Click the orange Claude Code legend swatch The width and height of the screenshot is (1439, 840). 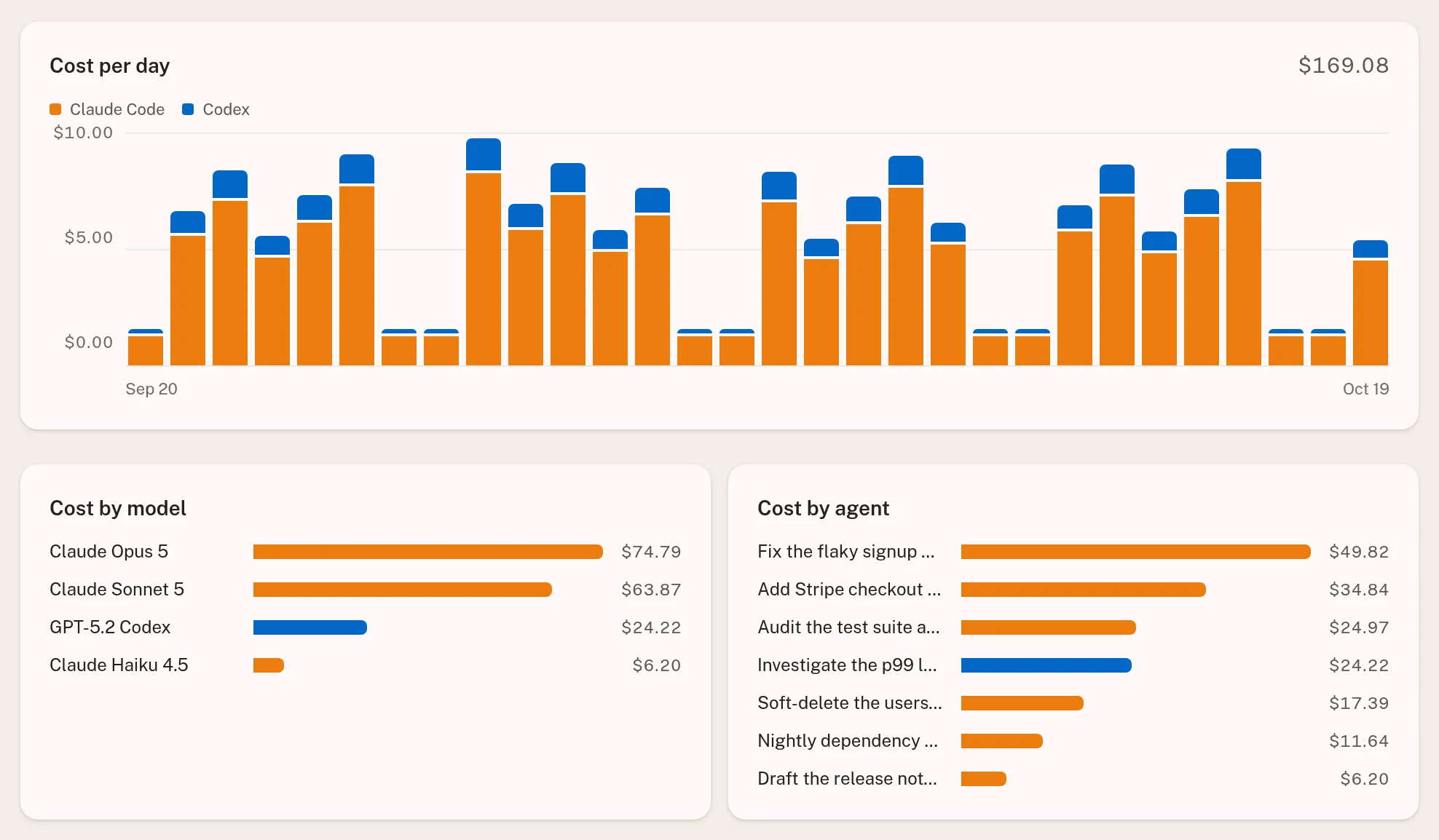pos(55,109)
